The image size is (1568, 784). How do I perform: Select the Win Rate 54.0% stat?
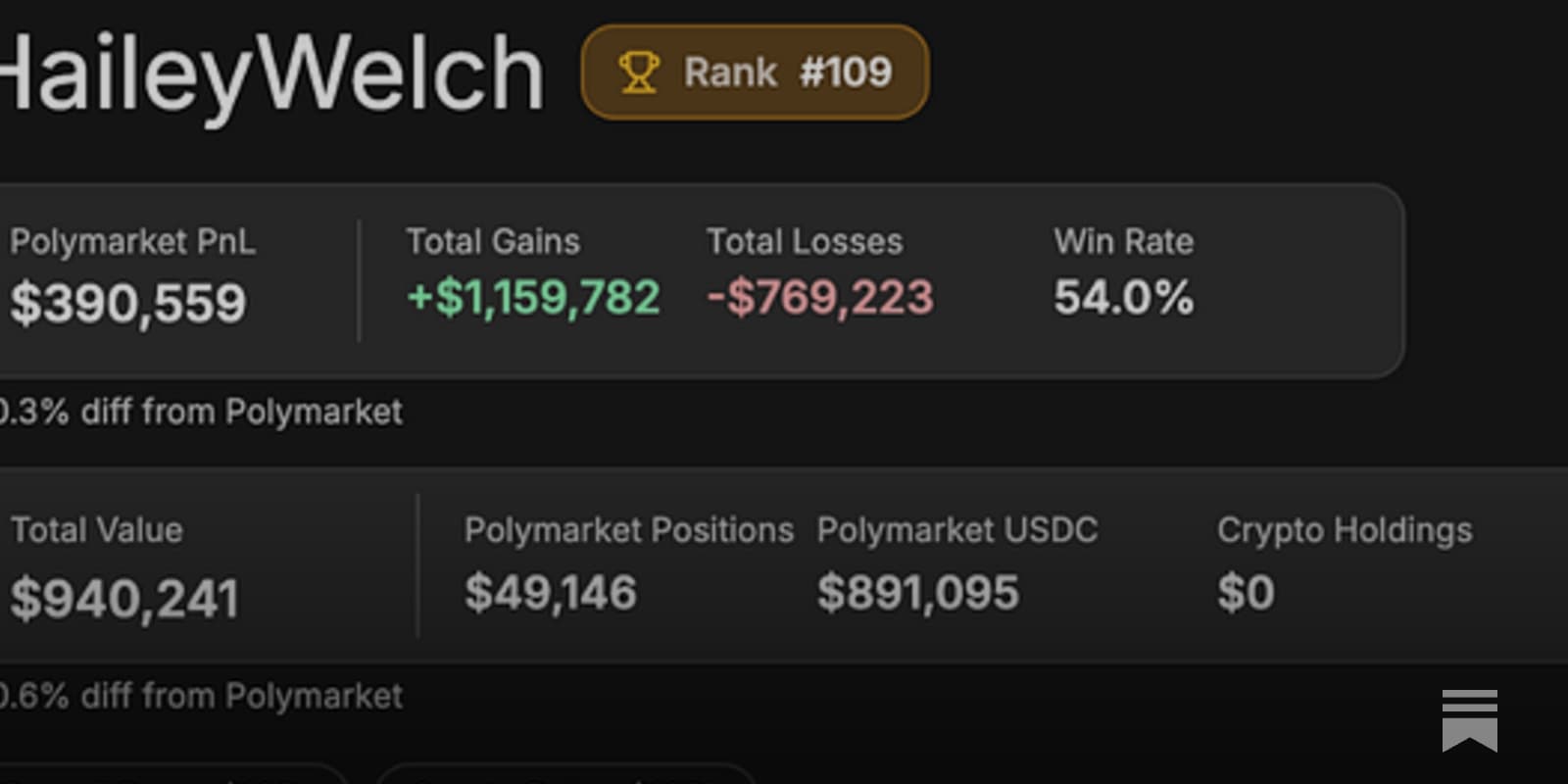click(1123, 297)
